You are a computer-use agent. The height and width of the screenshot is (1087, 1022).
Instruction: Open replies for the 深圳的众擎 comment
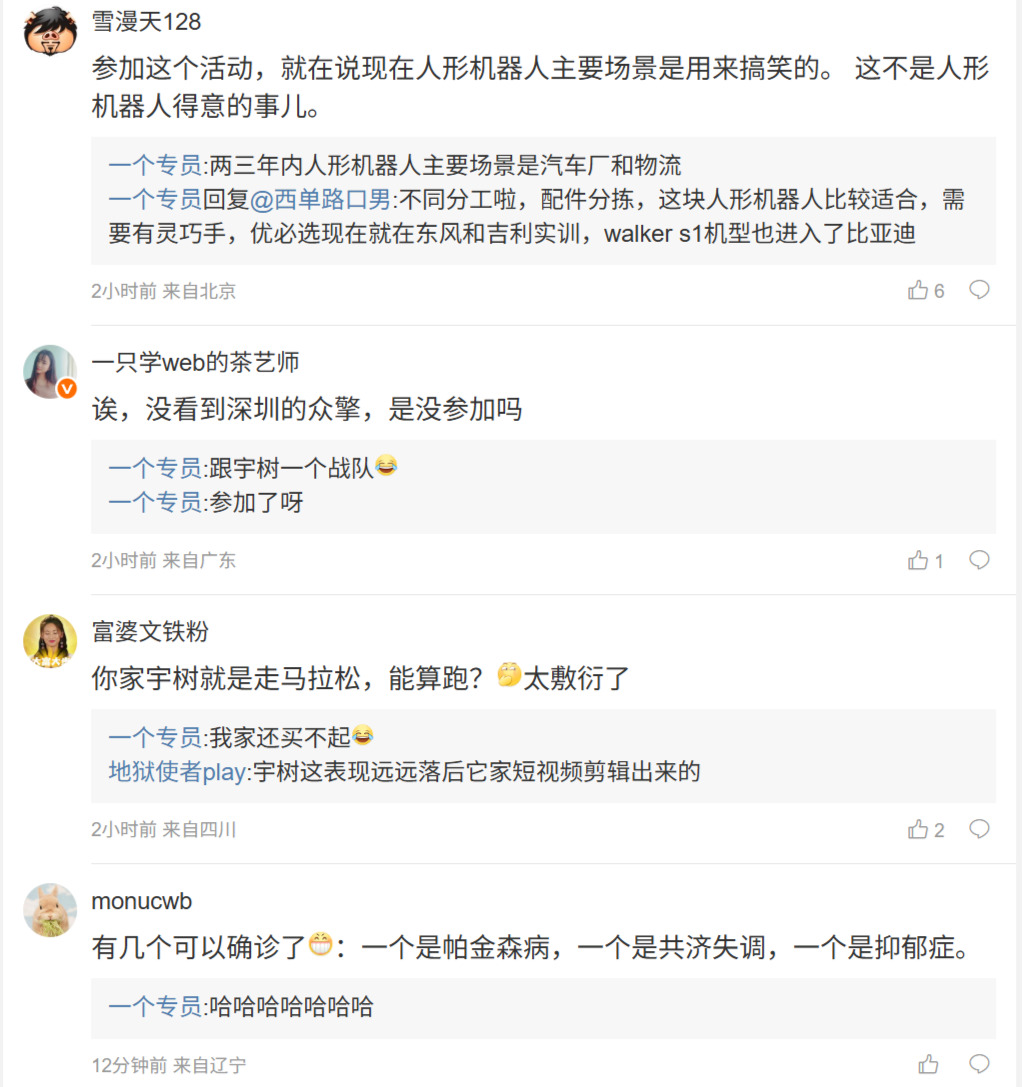[x=980, y=559]
